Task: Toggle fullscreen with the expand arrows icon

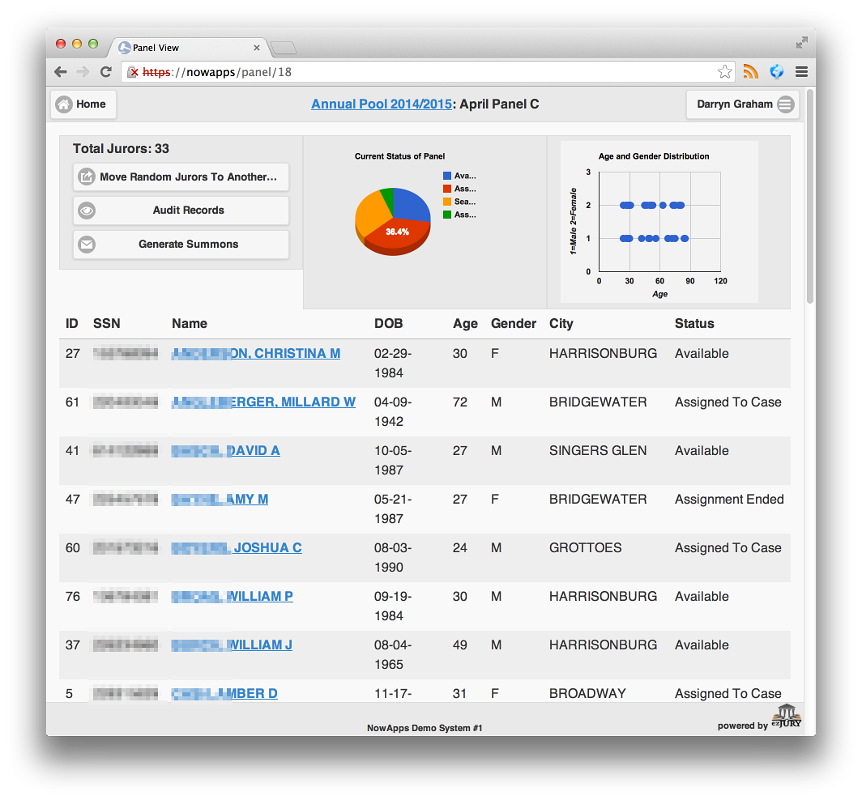Action: coord(802,42)
